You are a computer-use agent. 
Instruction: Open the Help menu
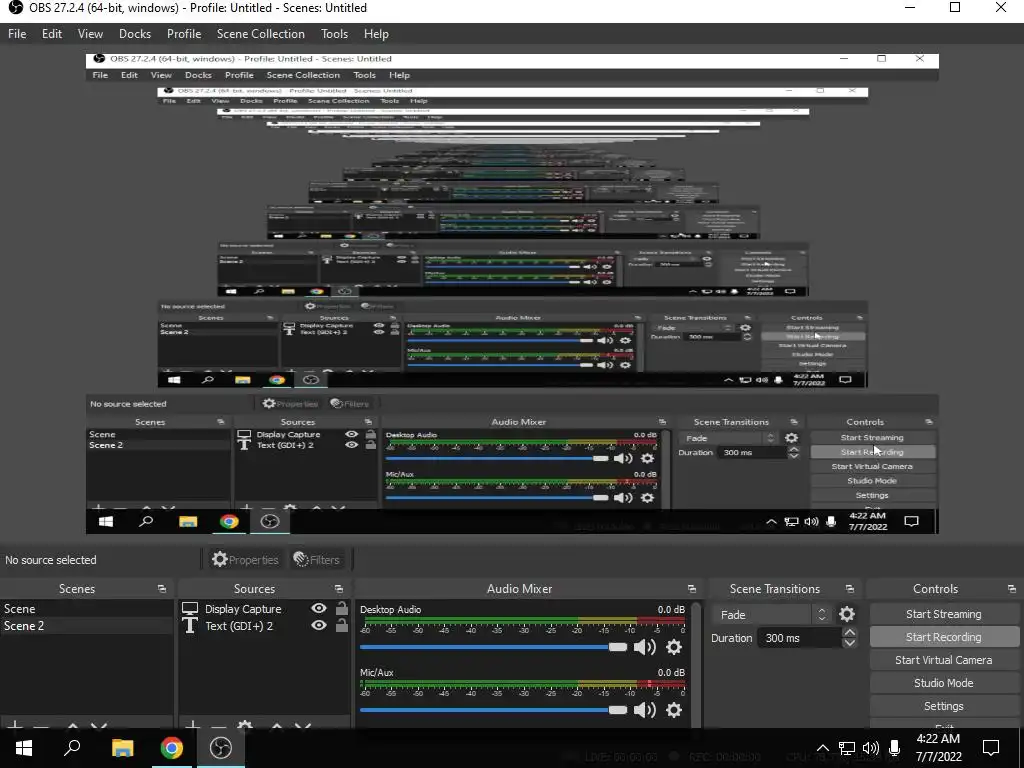376,34
